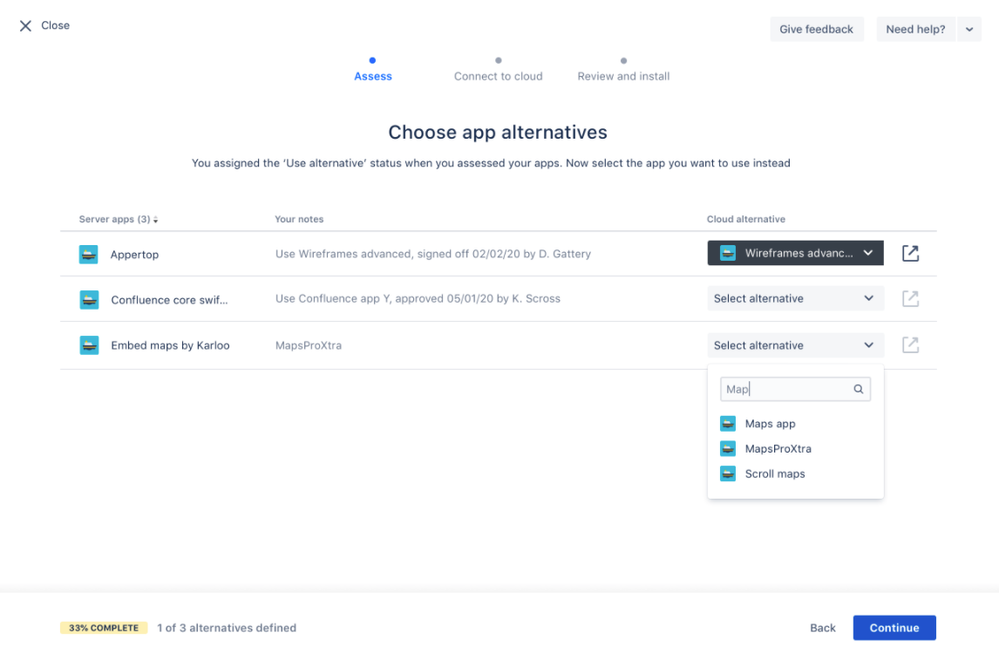Click the Give feedback button
This screenshot has height=661, width=999.
click(816, 29)
